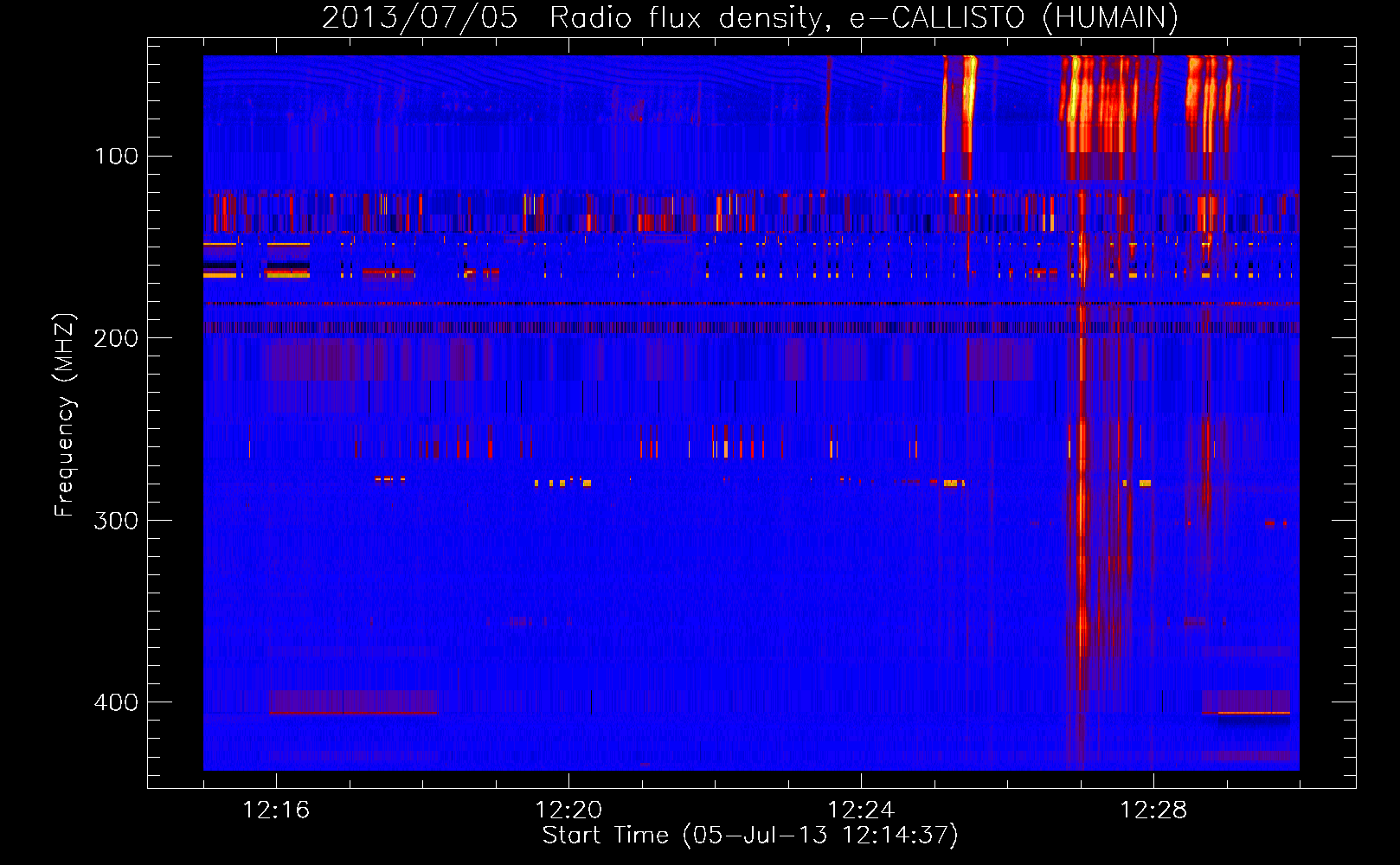
Task: Click the '12:24' time tick label
Action: [x=861, y=811]
